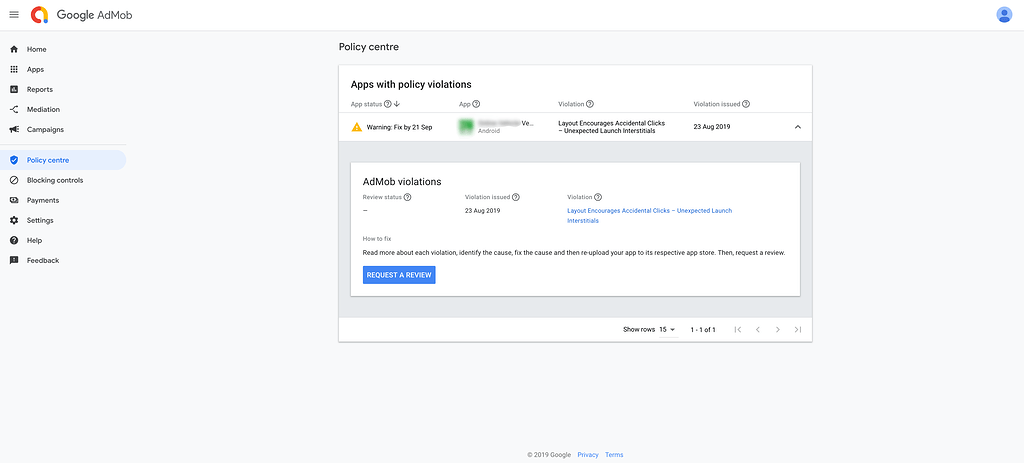
Task: Click the Campaigns megaphone icon
Action: point(14,129)
